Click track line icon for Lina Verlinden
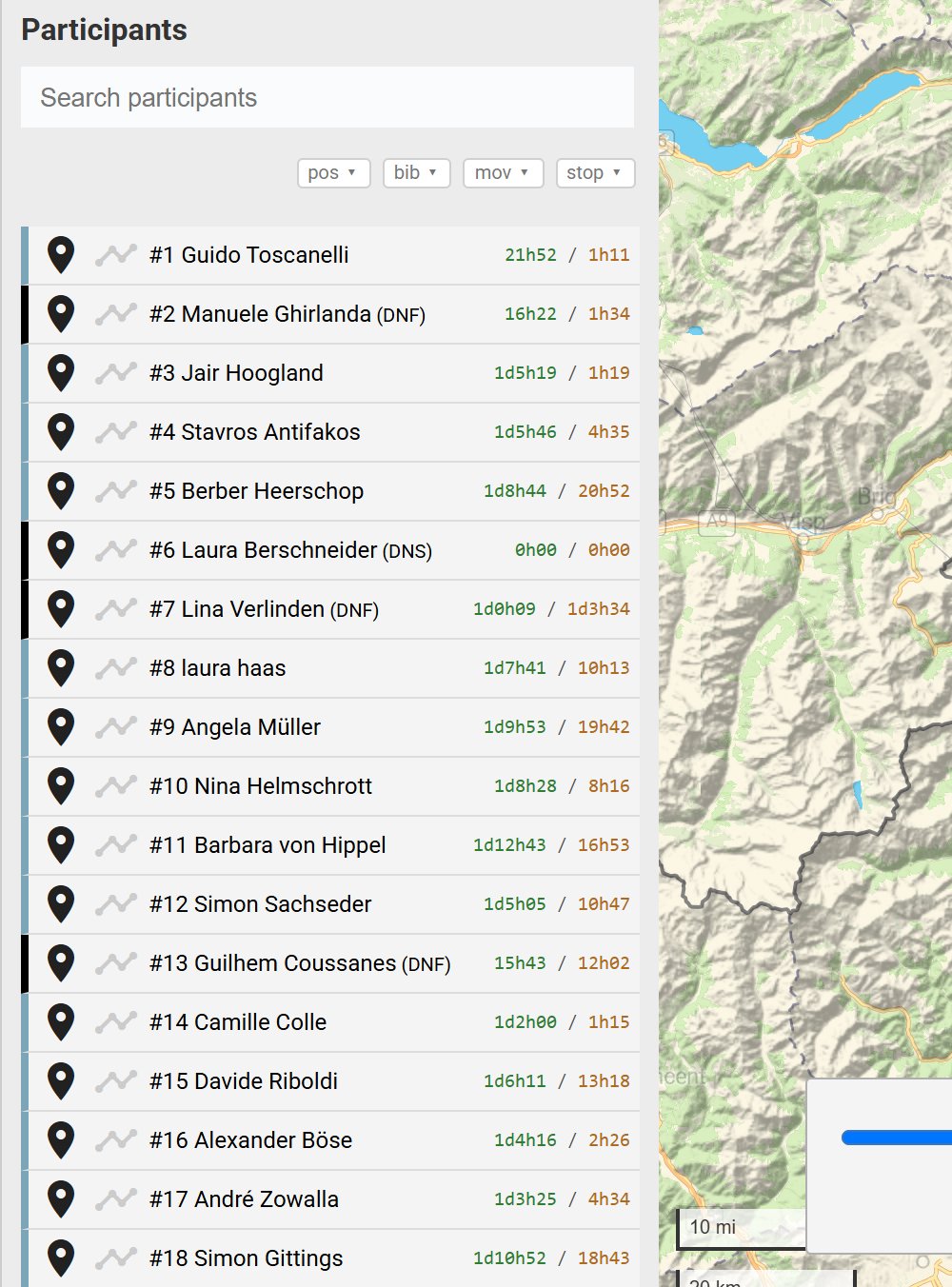 point(116,608)
